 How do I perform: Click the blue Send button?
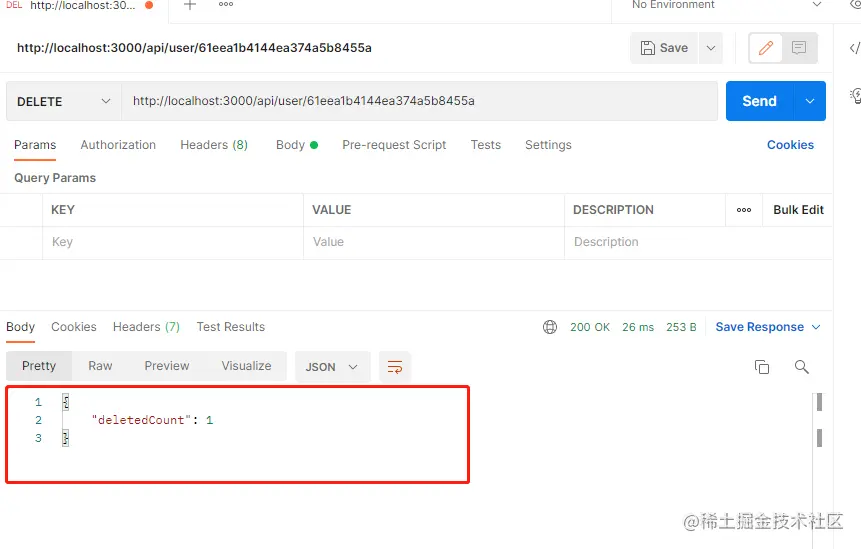pos(759,101)
